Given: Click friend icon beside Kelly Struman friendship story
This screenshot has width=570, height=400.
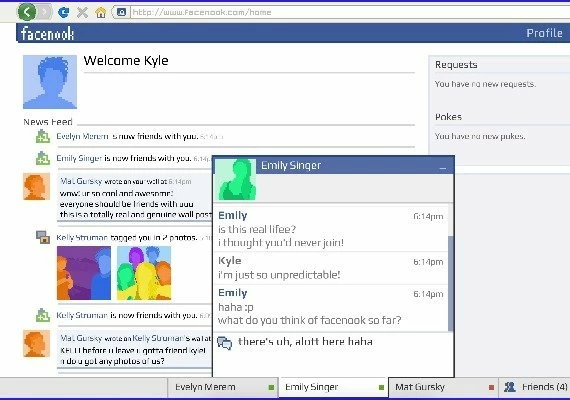Looking at the screenshot, I should point(43,315).
